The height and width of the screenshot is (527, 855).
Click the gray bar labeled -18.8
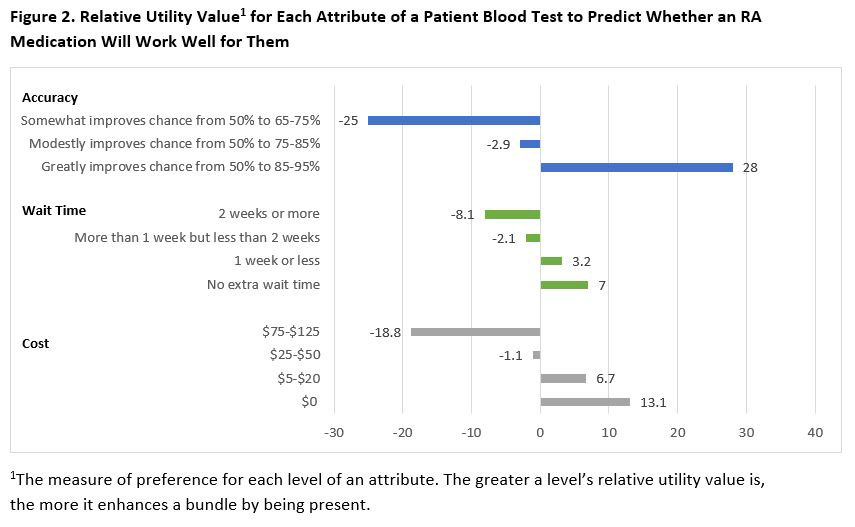click(475, 332)
